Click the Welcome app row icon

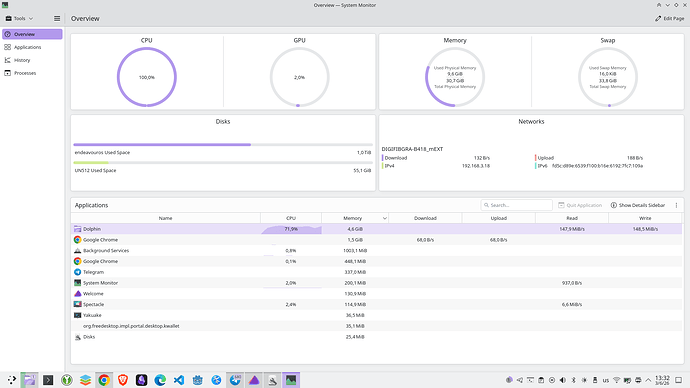(x=77, y=293)
